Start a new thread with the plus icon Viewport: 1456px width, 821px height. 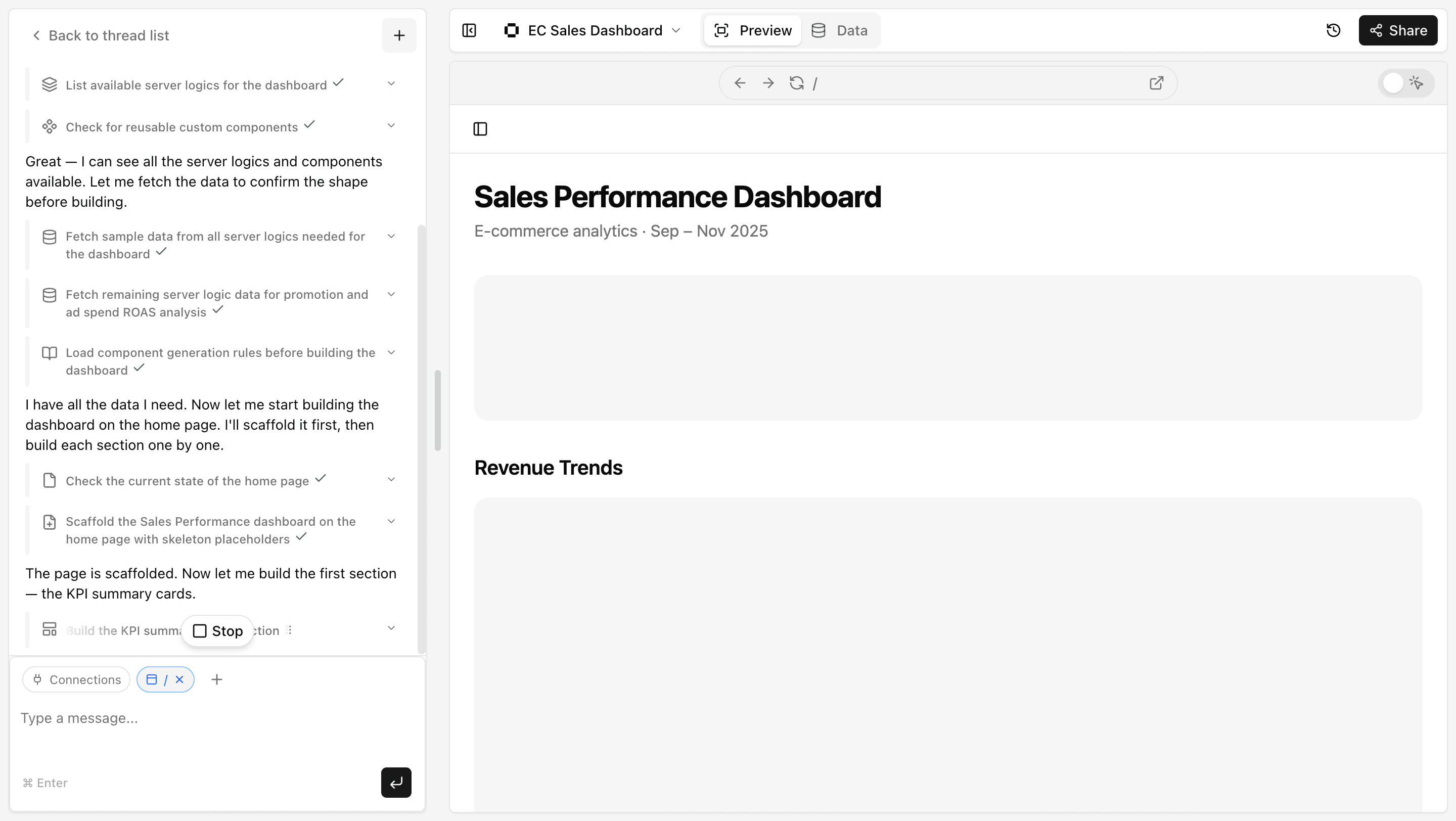coord(399,35)
